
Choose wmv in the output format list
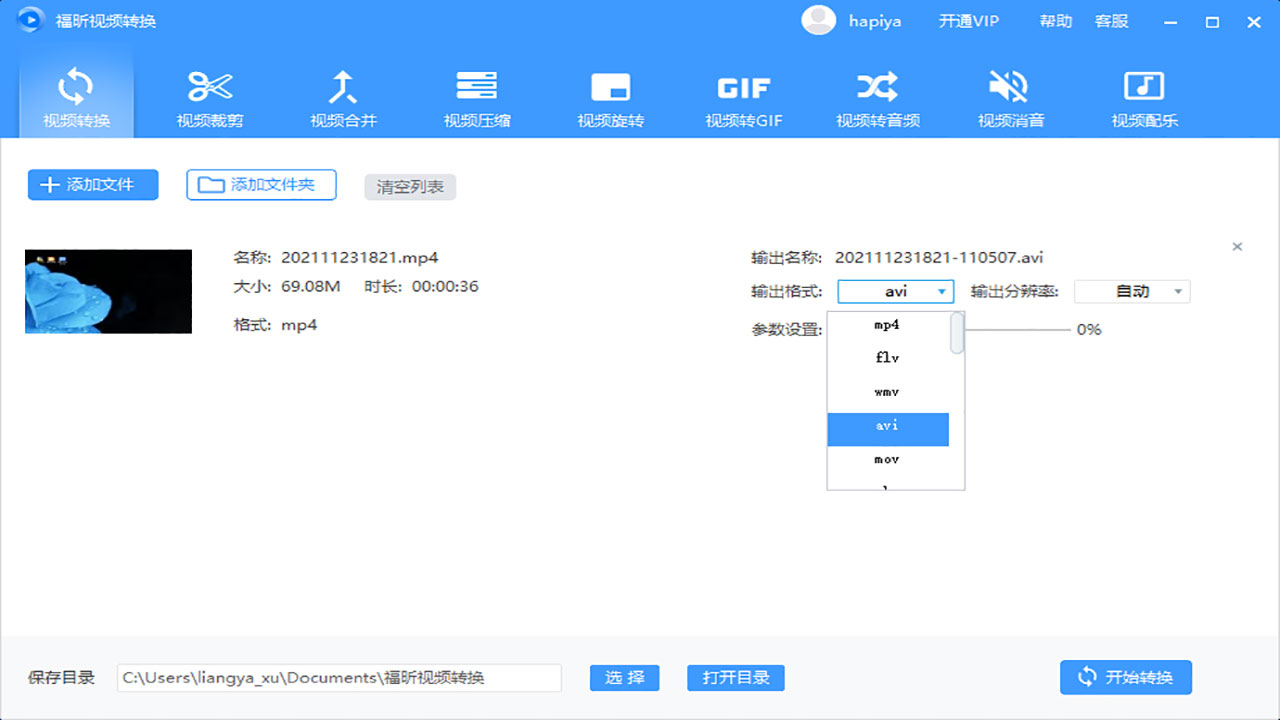(887, 391)
